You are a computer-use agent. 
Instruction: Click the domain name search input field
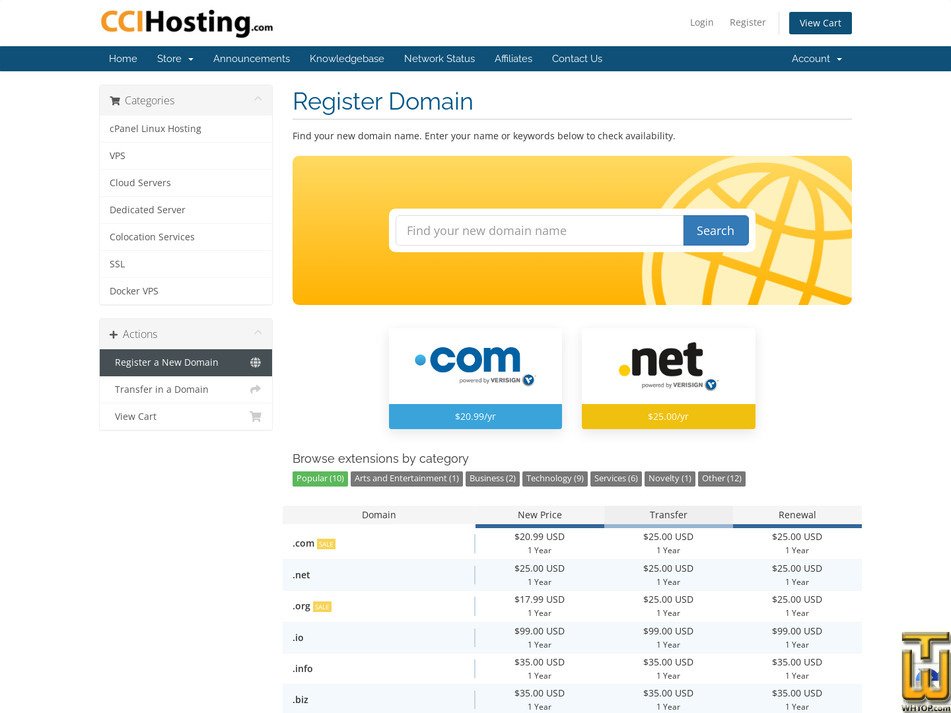(537, 230)
